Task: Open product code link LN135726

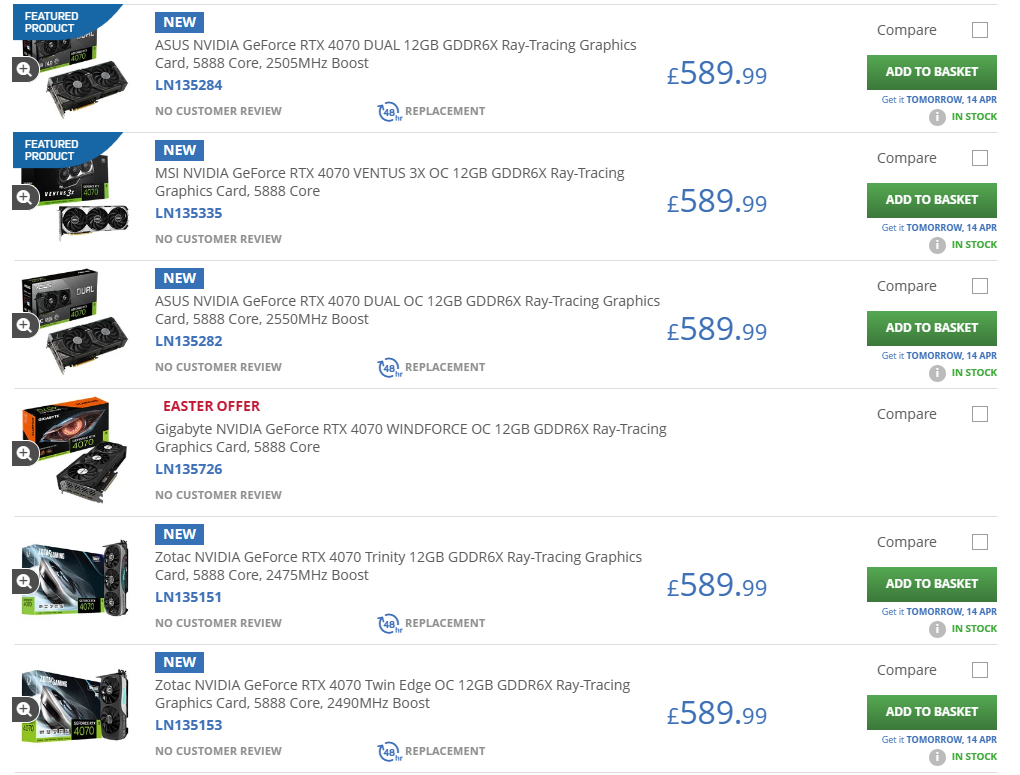Action: (189, 469)
